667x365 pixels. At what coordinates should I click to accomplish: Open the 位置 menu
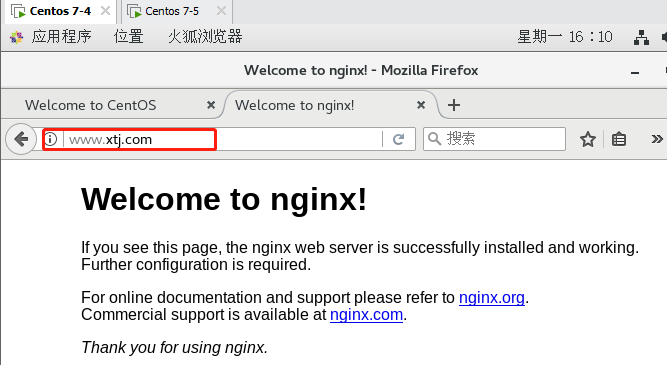point(128,37)
